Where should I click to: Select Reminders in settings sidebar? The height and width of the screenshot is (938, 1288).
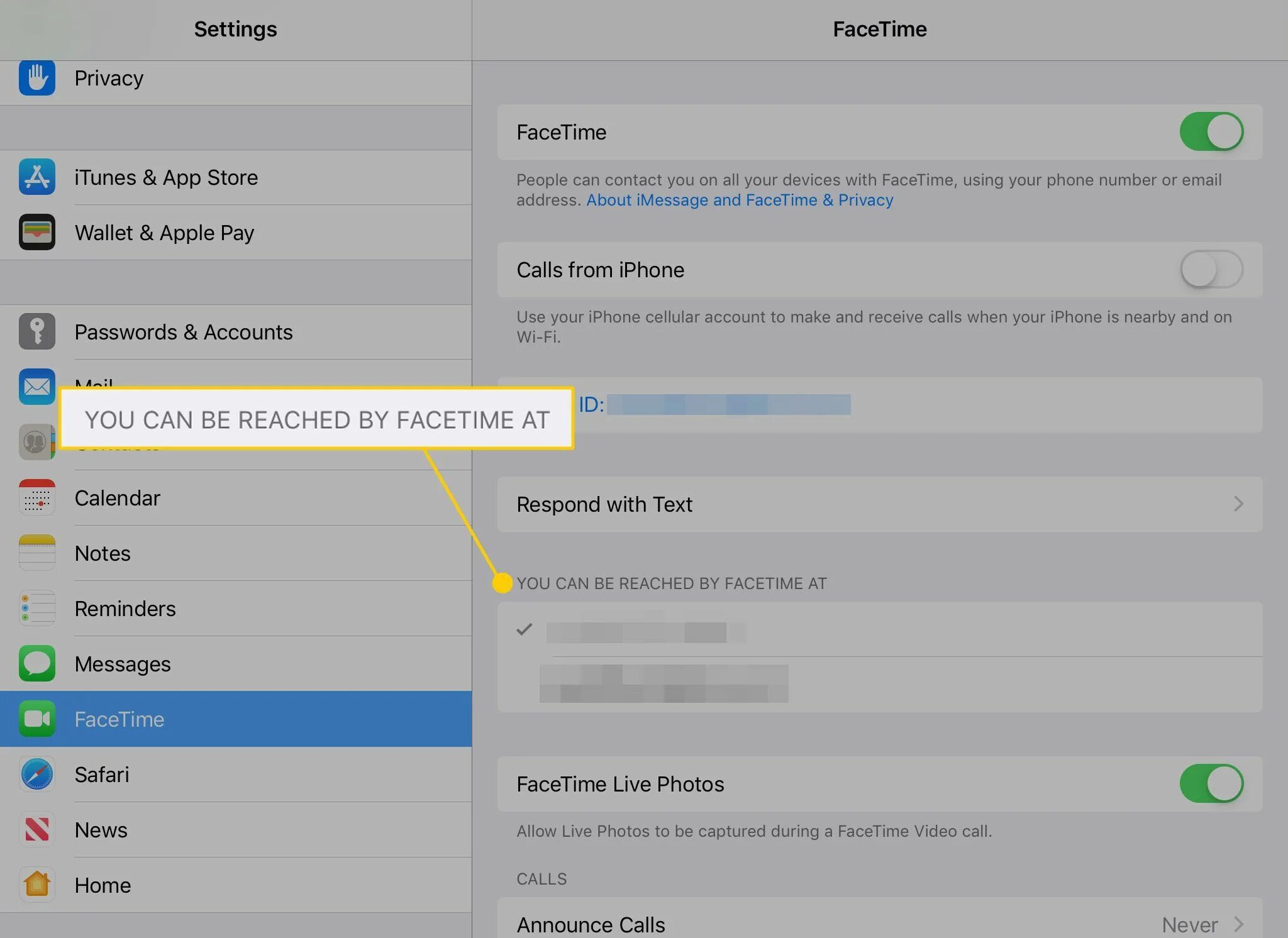(x=125, y=609)
